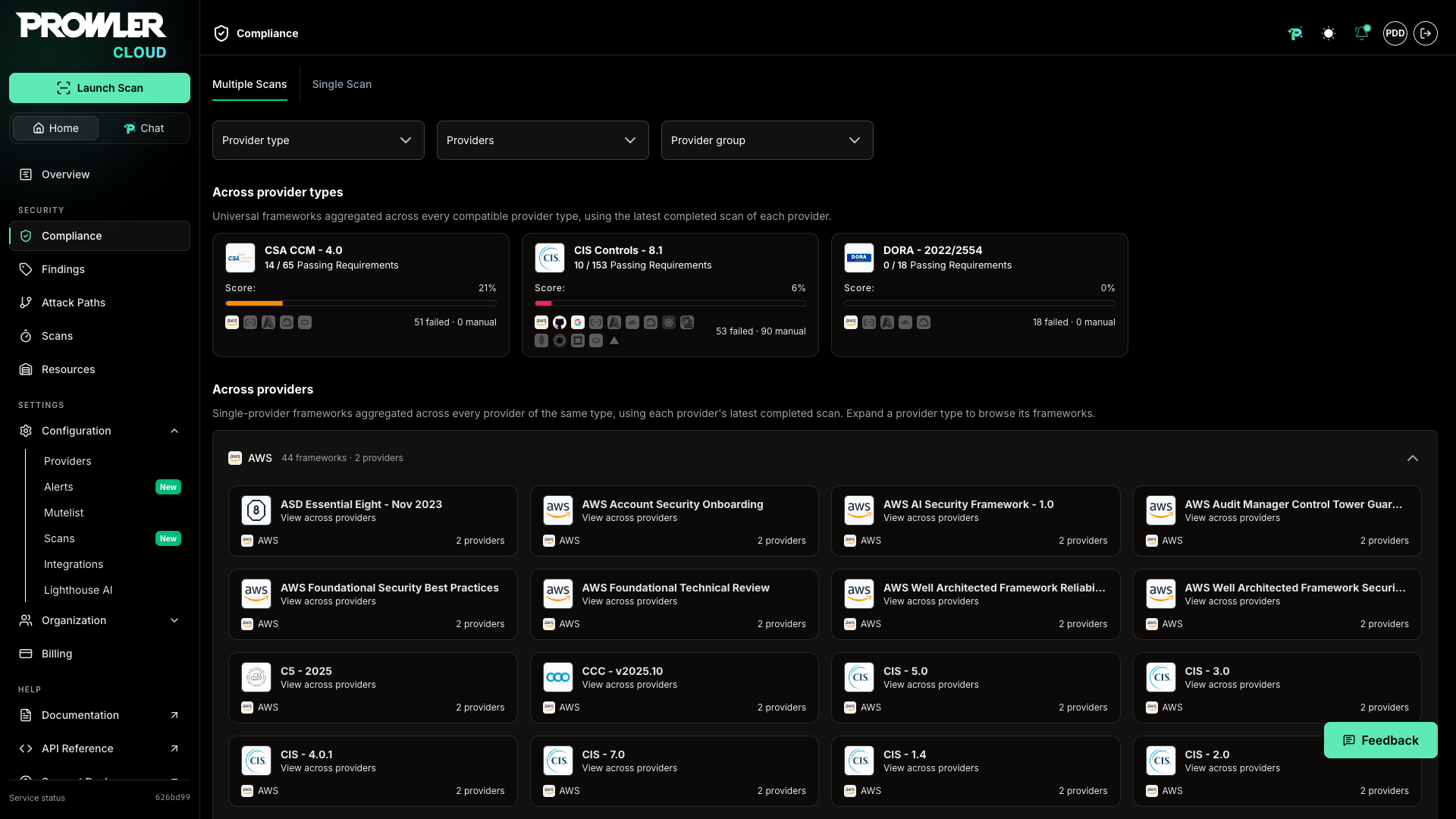Open Attack Paths in the sidebar
Image resolution: width=1456 pixels, height=819 pixels.
(x=99, y=303)
